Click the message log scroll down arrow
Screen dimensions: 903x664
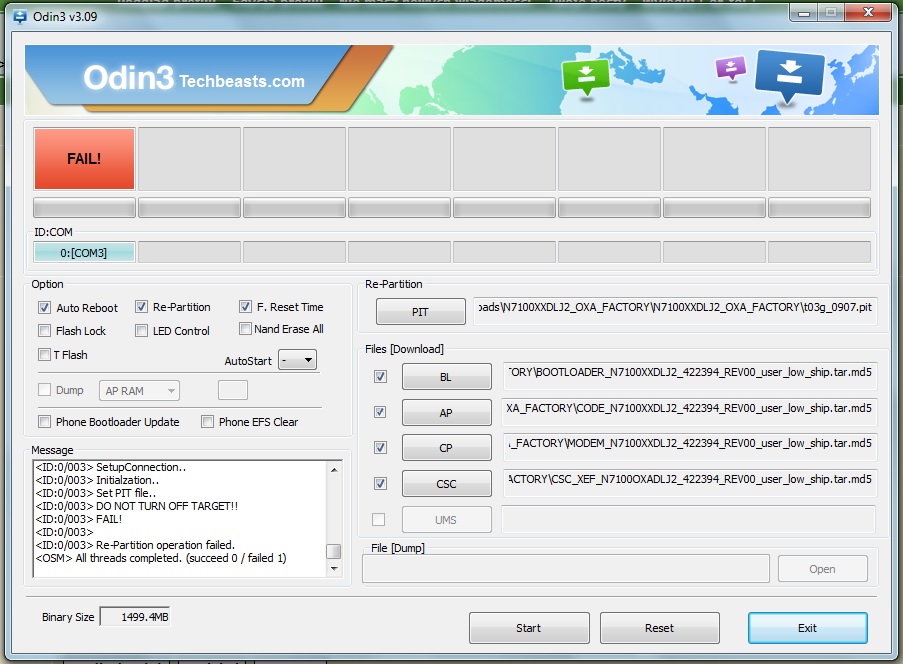click(334, 568)
